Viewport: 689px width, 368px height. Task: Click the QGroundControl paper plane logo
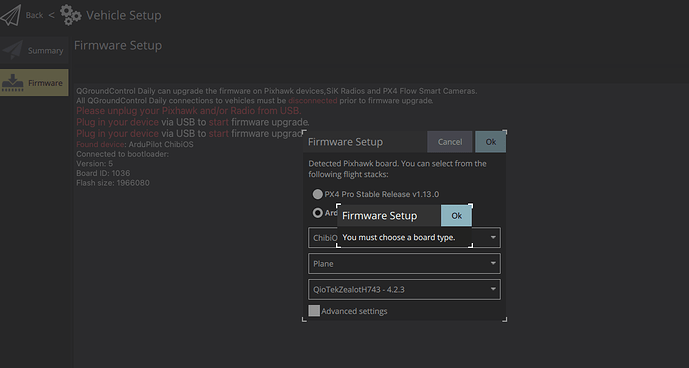pyautogui.click(x=11, y=15)
